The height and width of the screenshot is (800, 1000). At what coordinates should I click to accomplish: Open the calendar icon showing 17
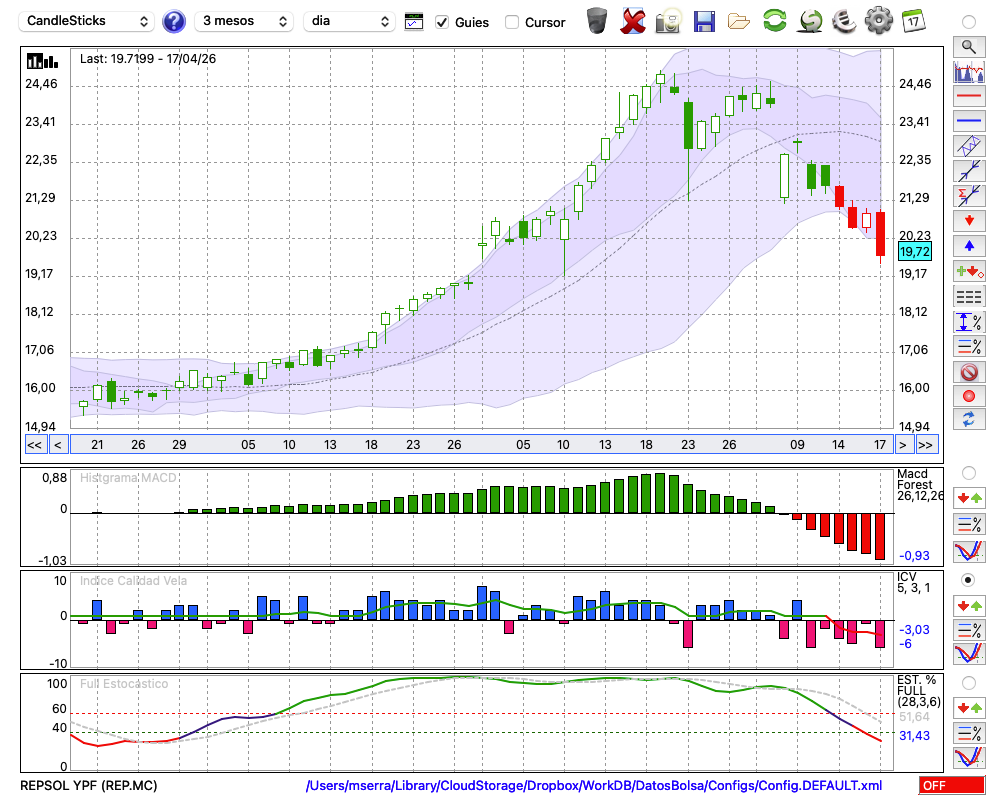click(913, 20)
